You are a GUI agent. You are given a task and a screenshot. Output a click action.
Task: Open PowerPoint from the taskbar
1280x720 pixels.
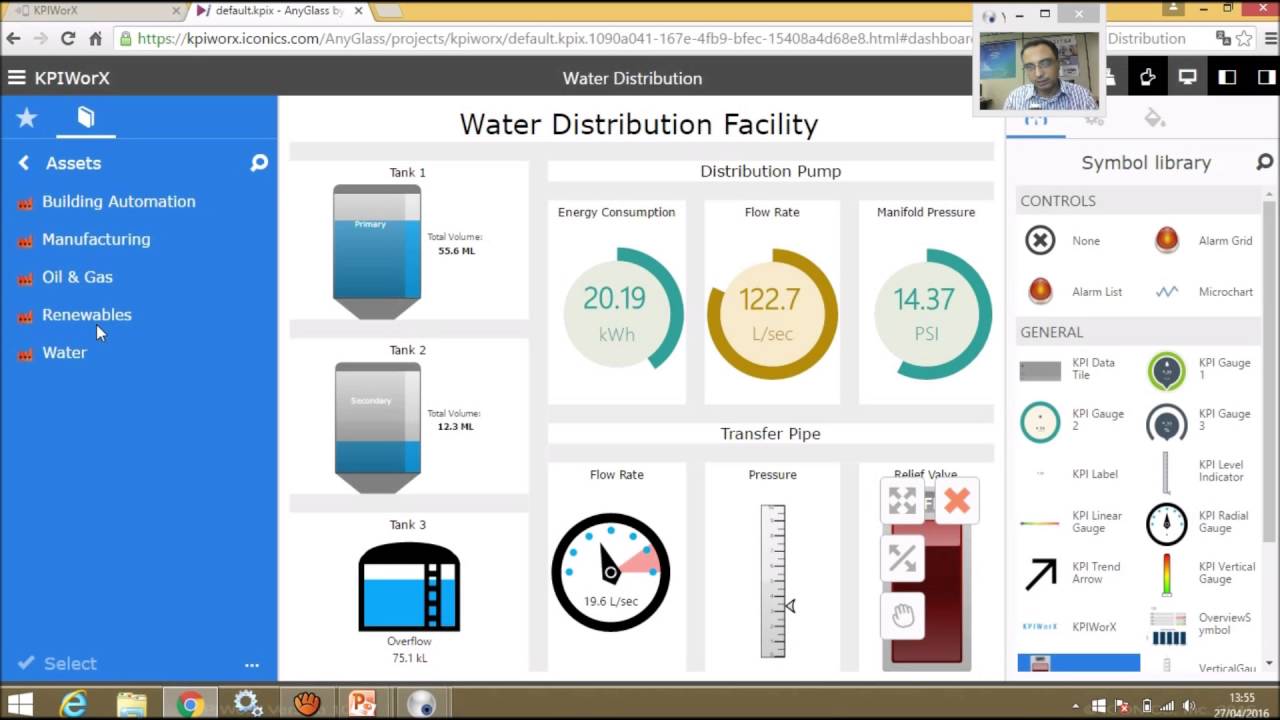(362, 704)
